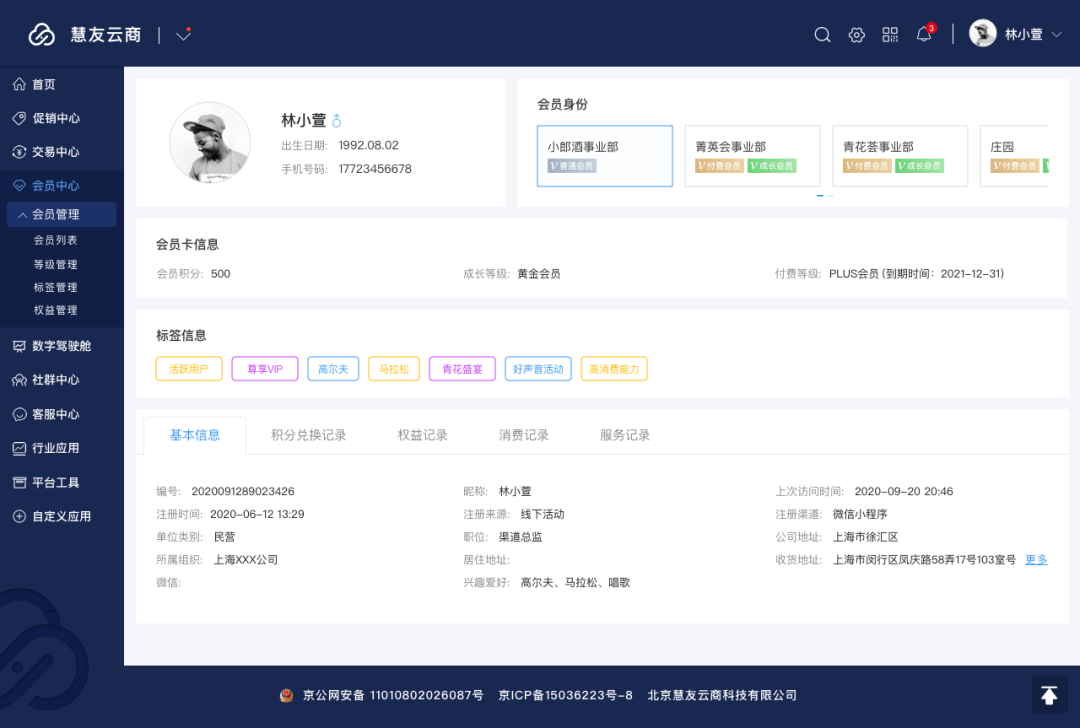The image size is (1080, 728).
Task: Click the 客服中心 chat icon
Action: click(x=19, y=414)
